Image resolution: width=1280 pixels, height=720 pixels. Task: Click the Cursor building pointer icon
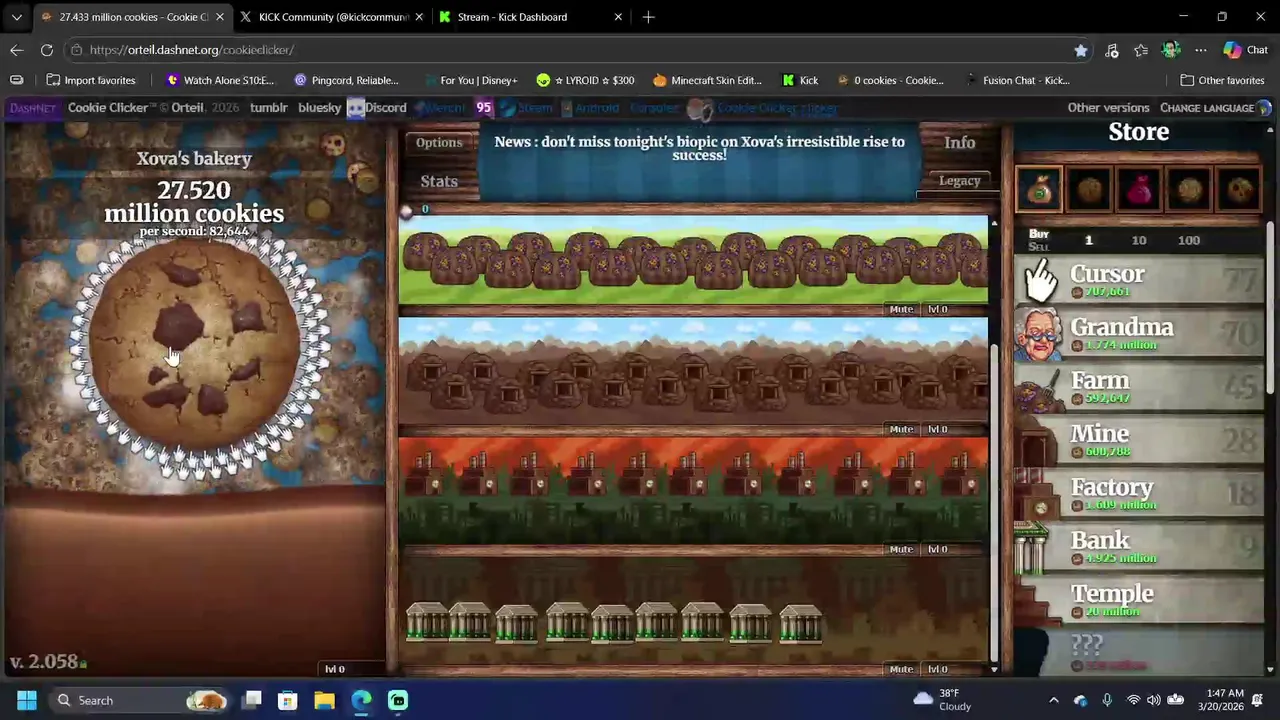point(1040,281)
